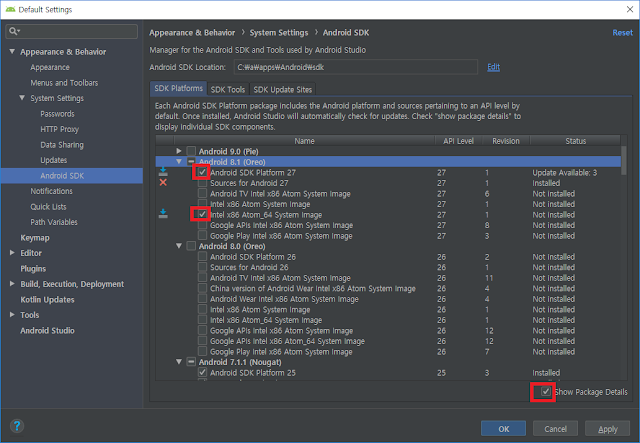Switch to SDK Tools tab
Viewport: 640px width, 443px height.
[227, 89]
